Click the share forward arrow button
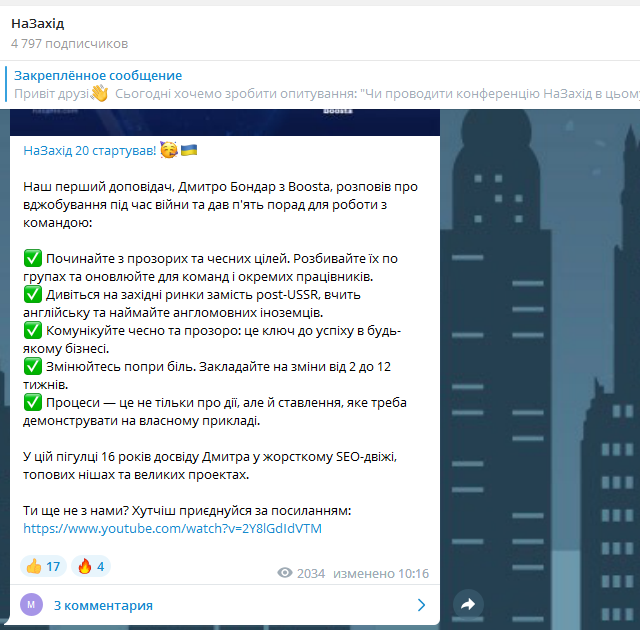Viewport: 640px width, 630px height. [x=468, y=604]
